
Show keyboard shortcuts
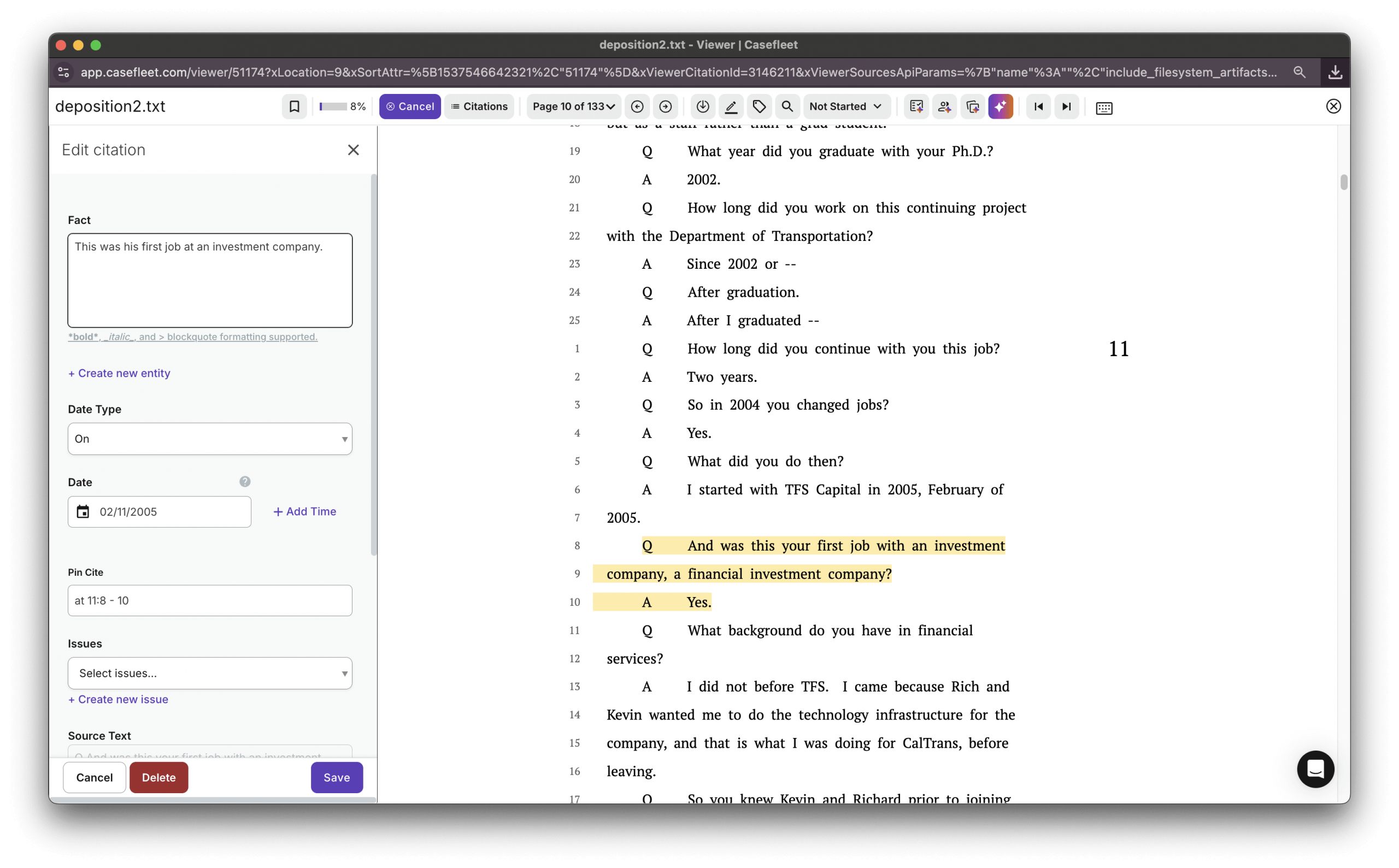pyautogui.click(x=1104, y=108)
